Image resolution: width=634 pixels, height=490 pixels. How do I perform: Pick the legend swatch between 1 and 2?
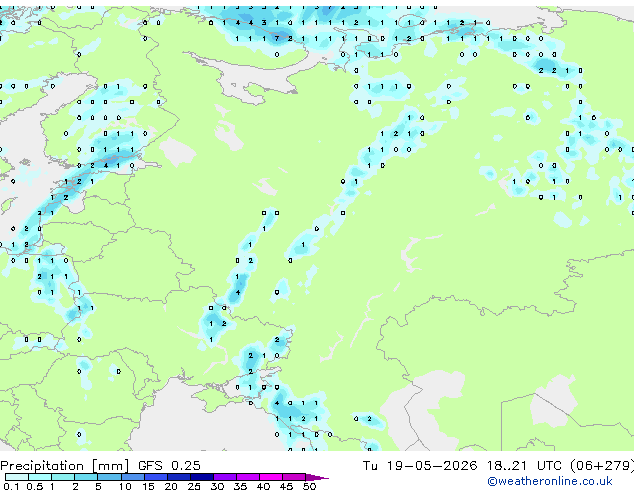tap(63, 477)
